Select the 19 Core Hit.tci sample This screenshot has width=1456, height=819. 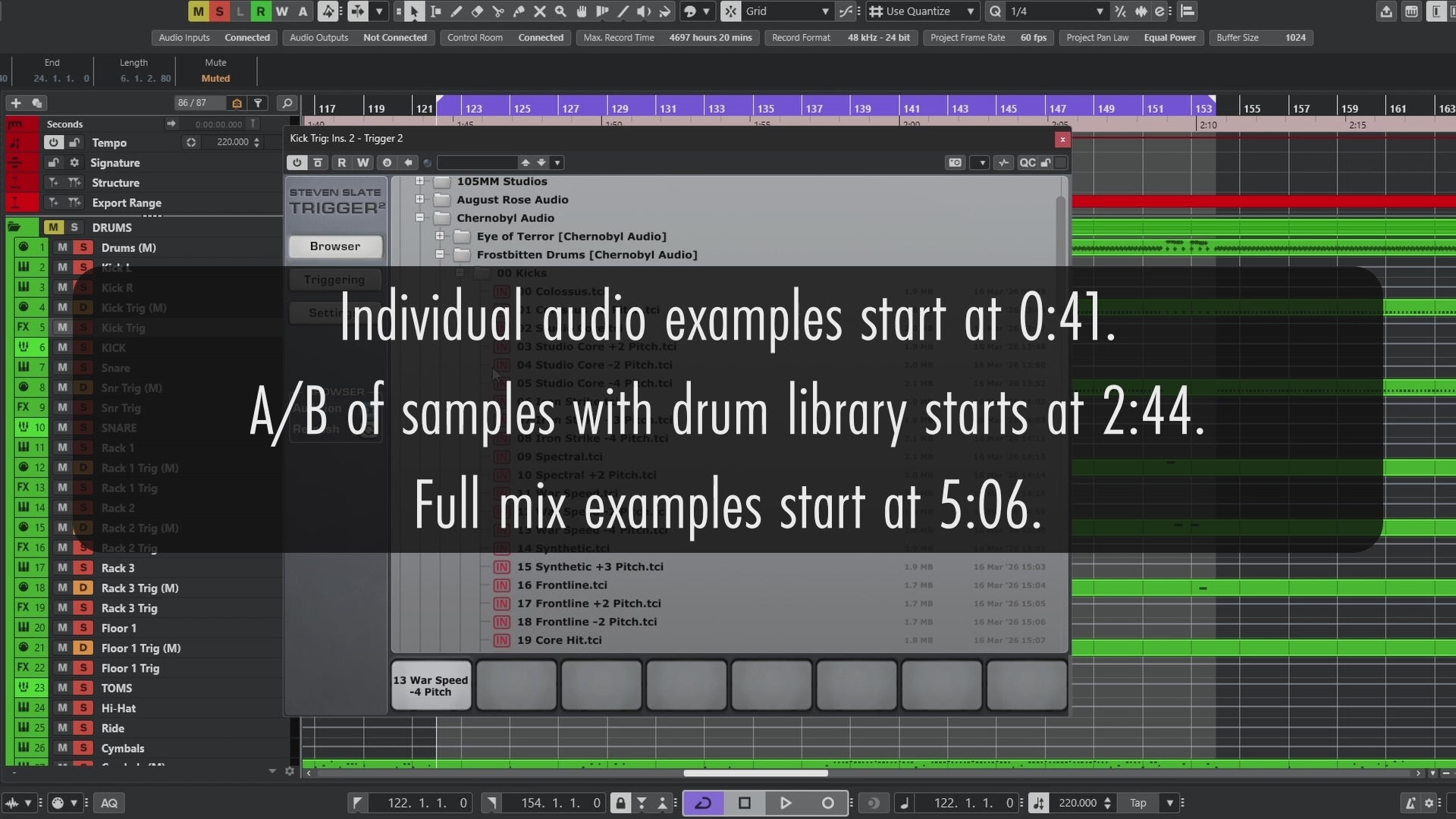pyautogui.click(x=560, y=640)
